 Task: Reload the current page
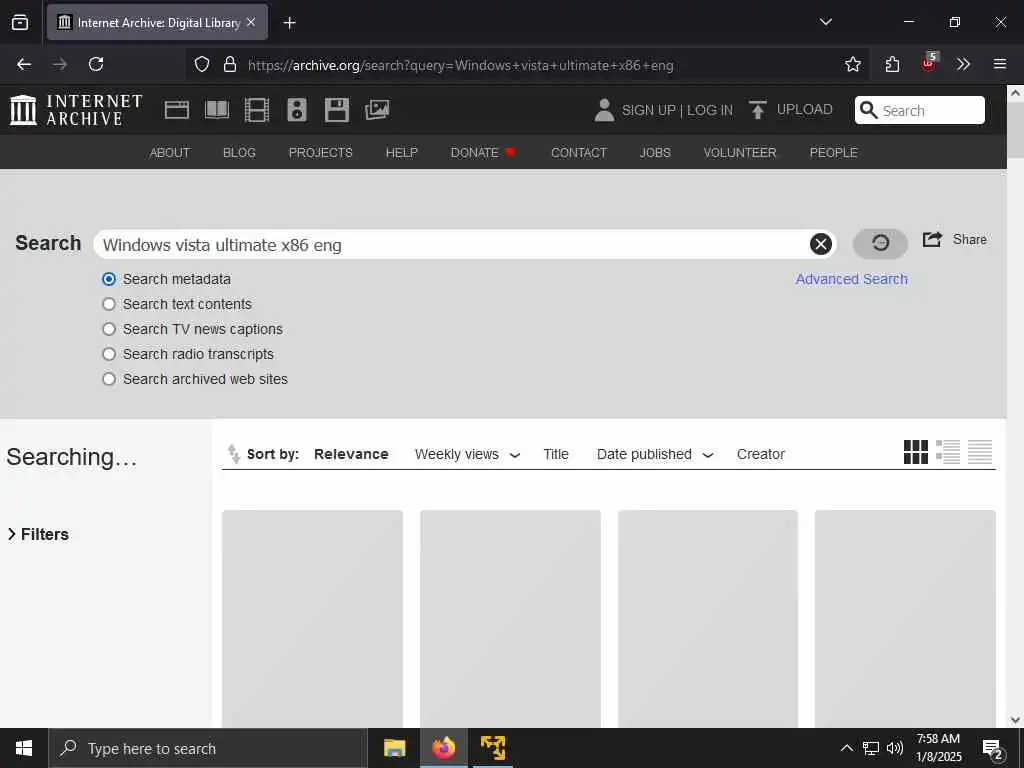click(x=96, y=64)
